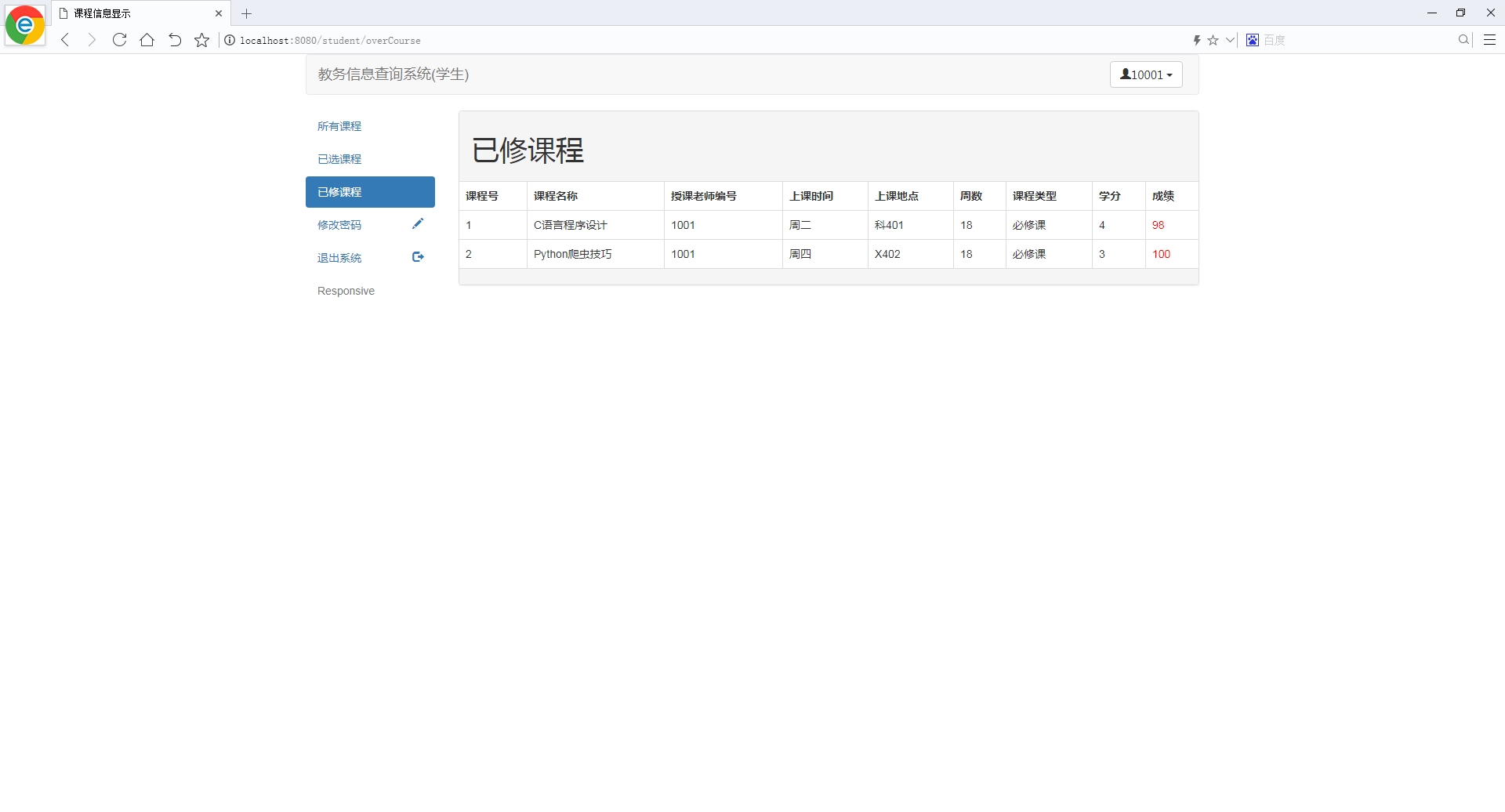The image size is (1505, 812).
Task: Click the site info icon in address bar
Action: [x=230, y=40]
